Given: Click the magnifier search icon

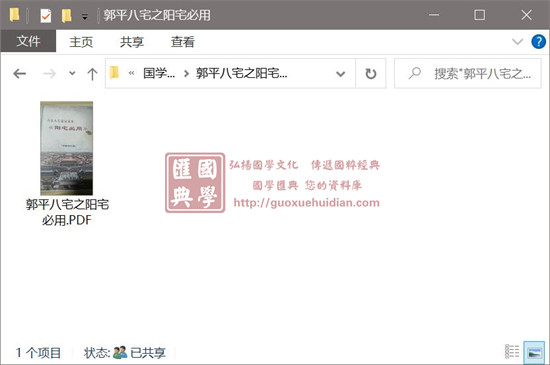Looking at the screenshot, I should click(415, 73).
